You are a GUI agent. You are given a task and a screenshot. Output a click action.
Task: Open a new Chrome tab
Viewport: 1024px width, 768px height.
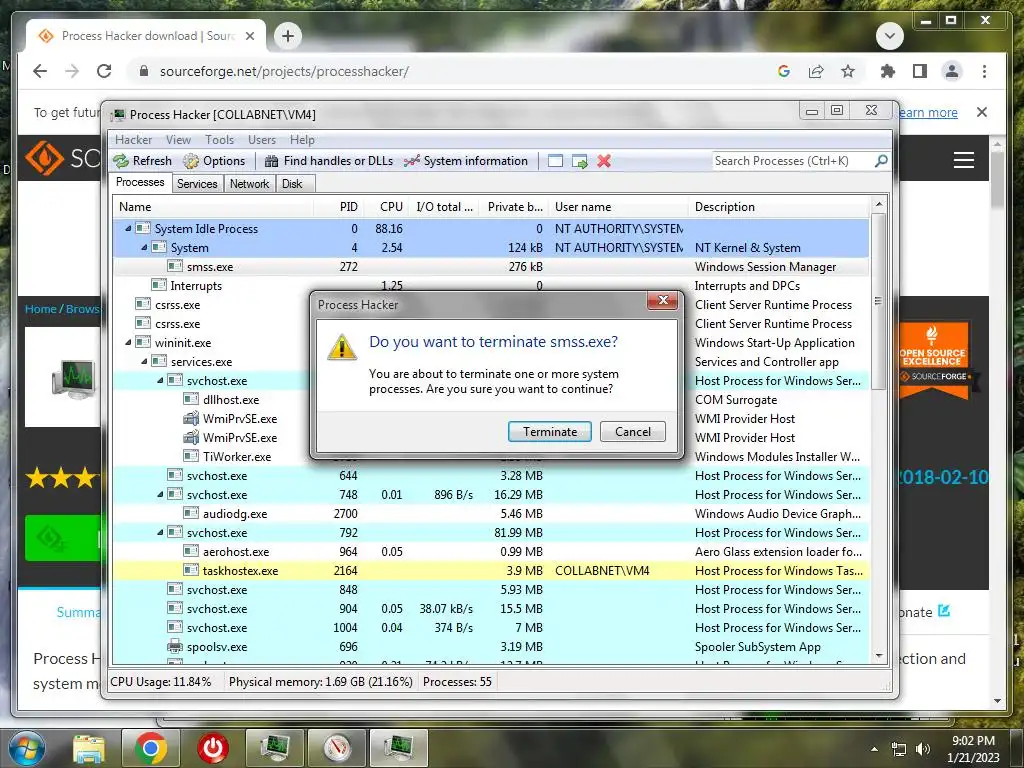pyautogui.click(x=288, y=36)
